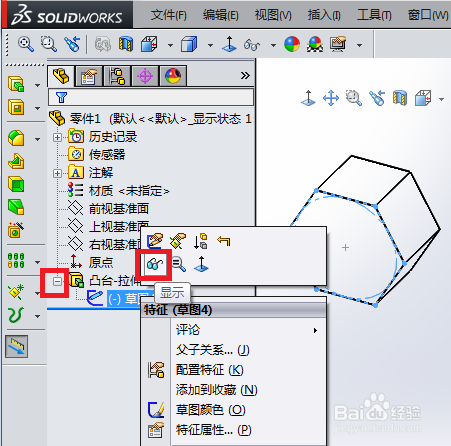451x446 pixels.
Task: Expand the manager tabs chevron
Action: tap(245, 76)
